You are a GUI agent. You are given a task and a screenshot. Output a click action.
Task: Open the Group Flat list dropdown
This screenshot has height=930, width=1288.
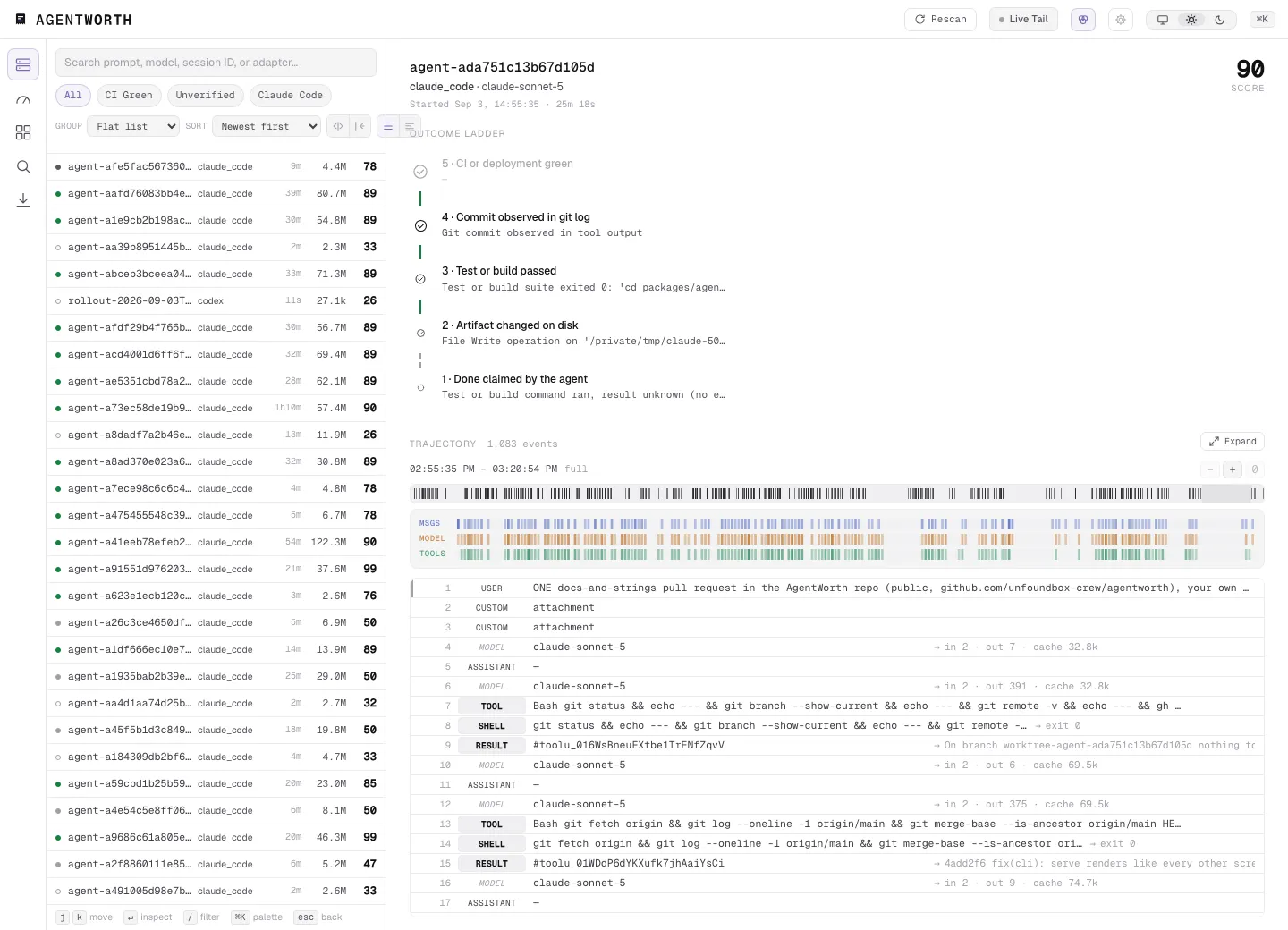133,126
